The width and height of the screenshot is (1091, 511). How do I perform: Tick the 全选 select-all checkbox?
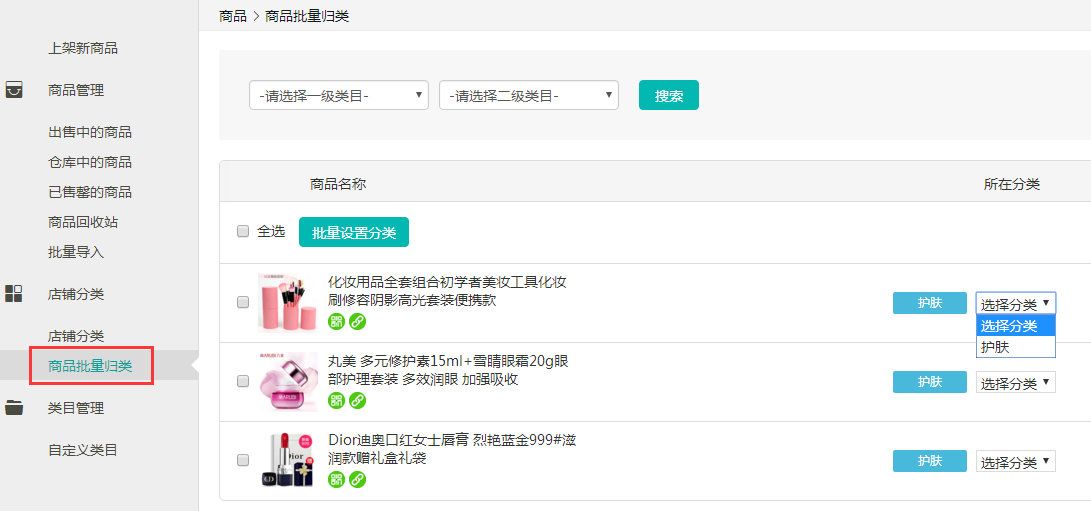tap(243, 231)
